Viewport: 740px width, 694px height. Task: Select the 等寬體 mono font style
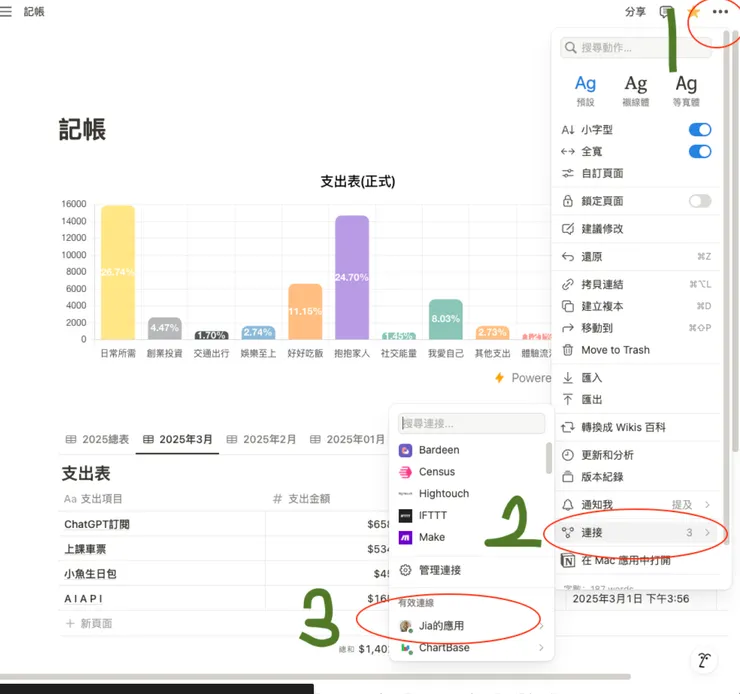[686, 90]
